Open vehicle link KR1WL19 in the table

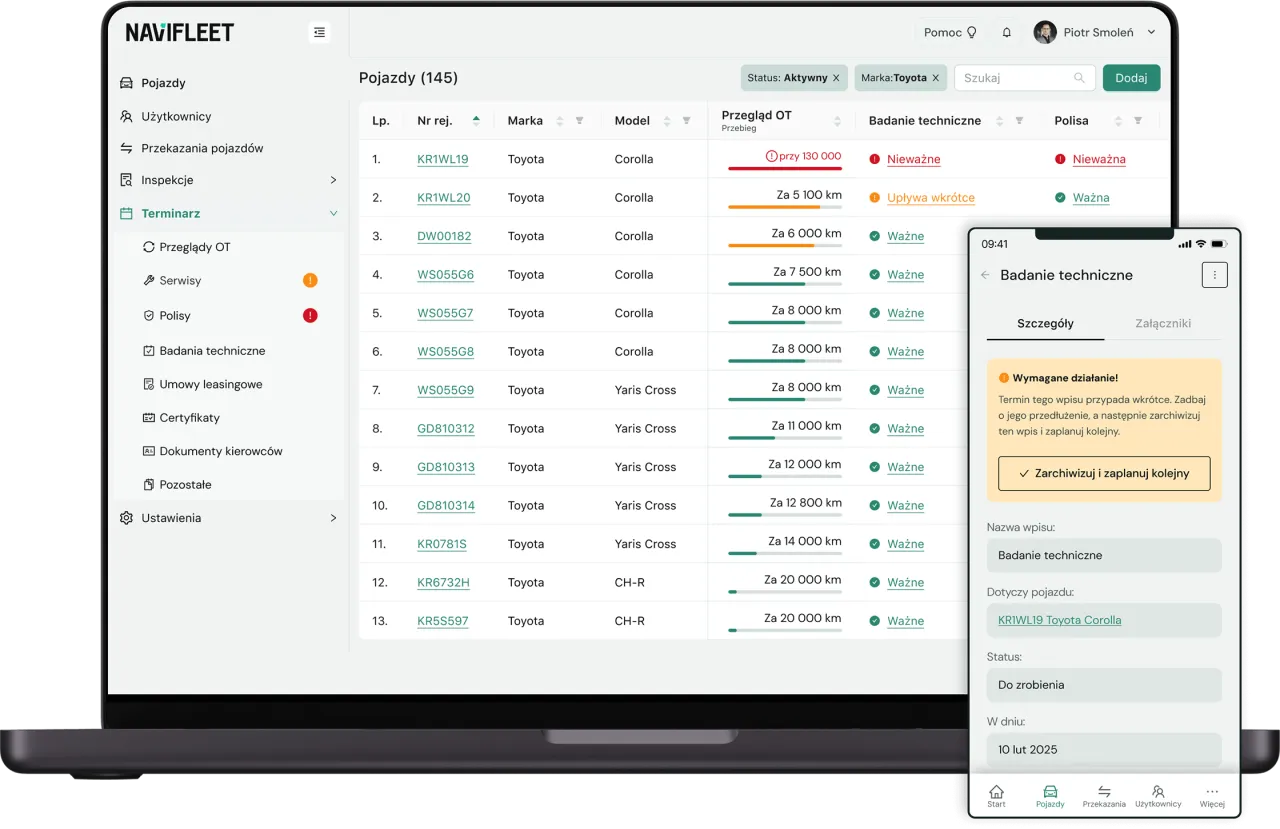click(x=442, y=159)
